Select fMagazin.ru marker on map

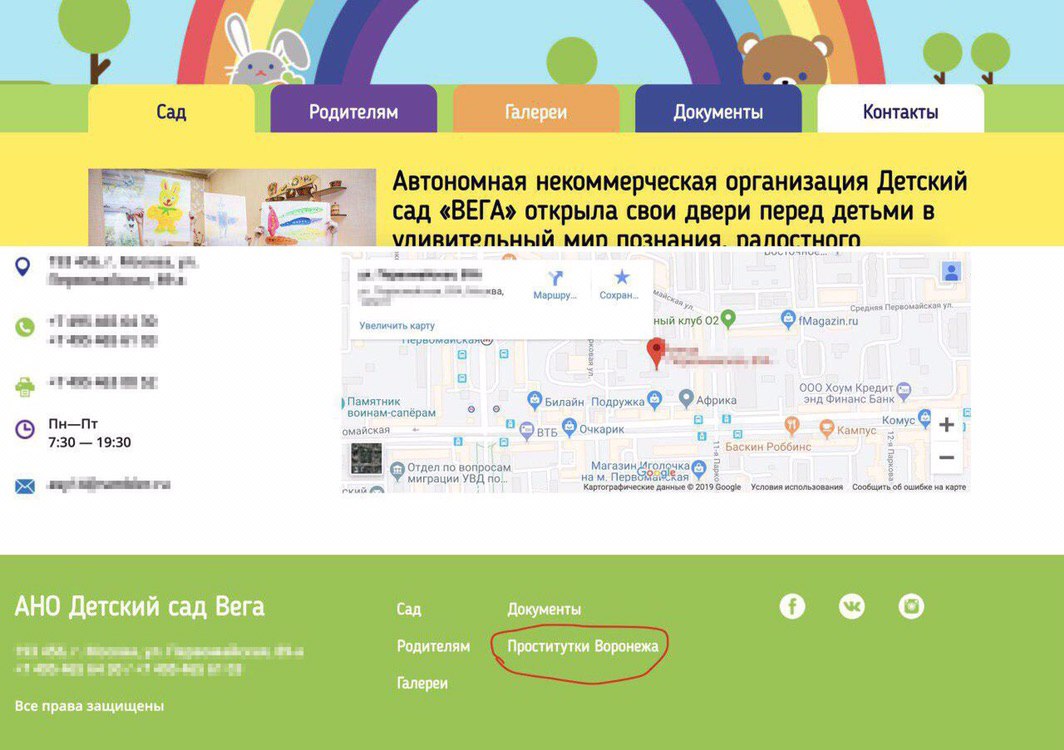(788, 318)
